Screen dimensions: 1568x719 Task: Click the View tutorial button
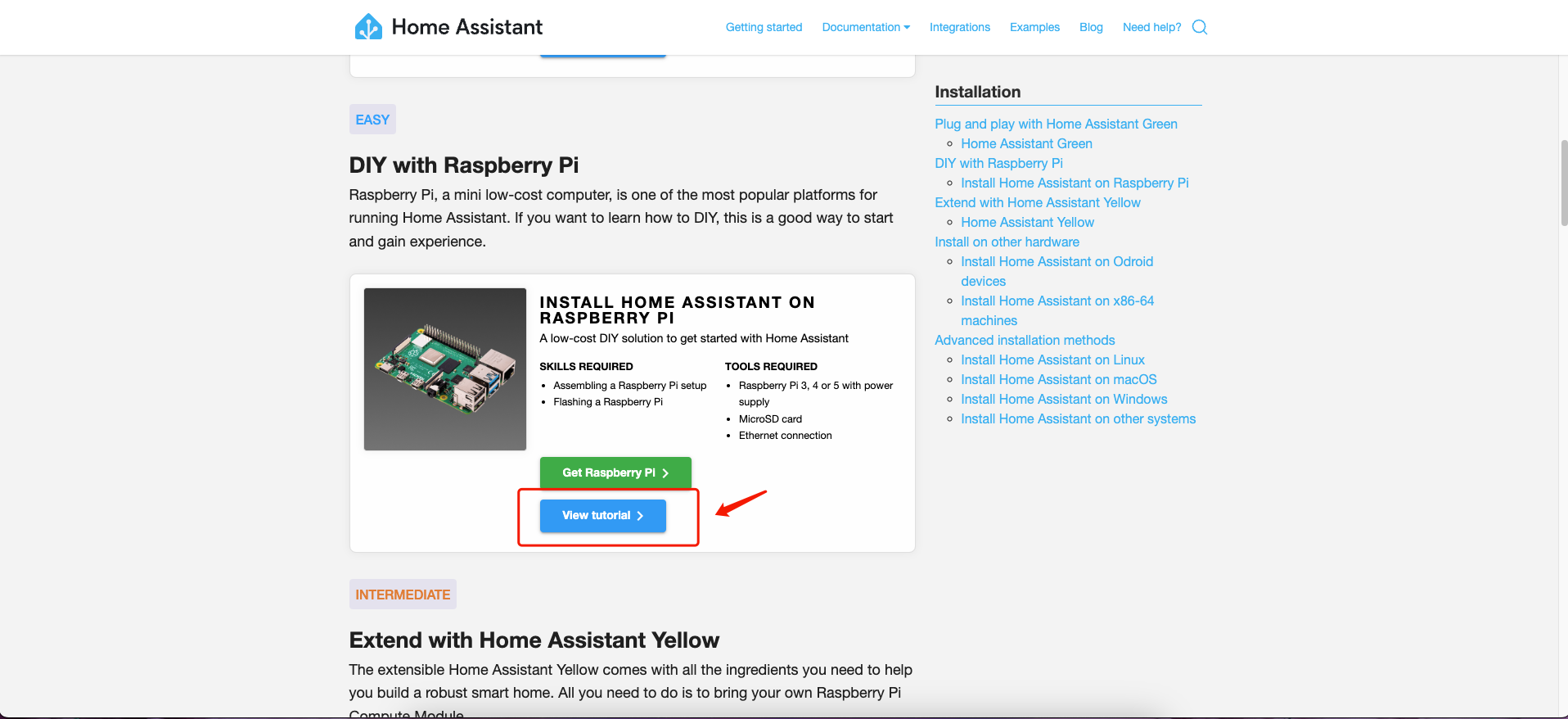tap(602, 515)
